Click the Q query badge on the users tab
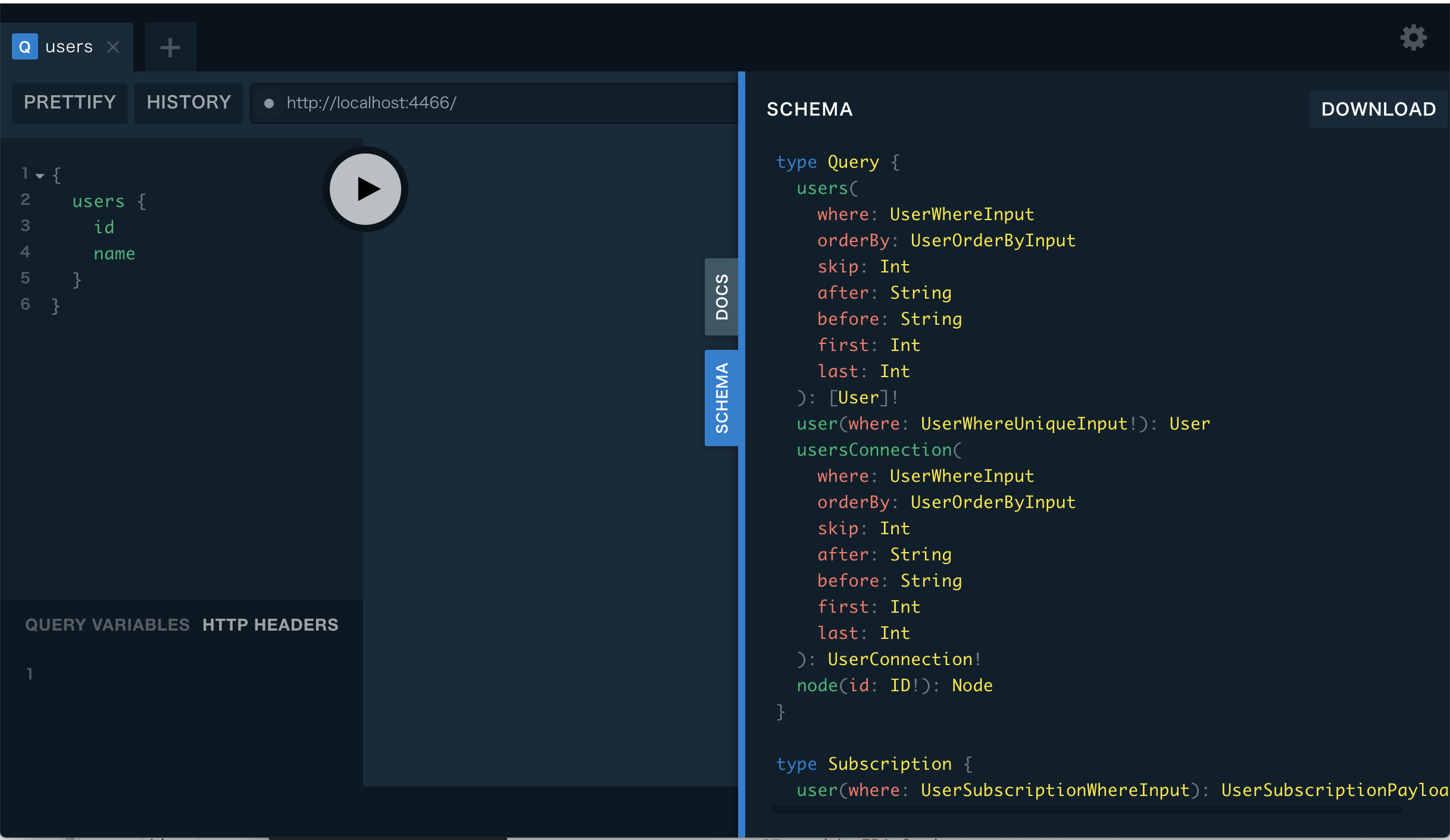 click(x=24, y=46)
